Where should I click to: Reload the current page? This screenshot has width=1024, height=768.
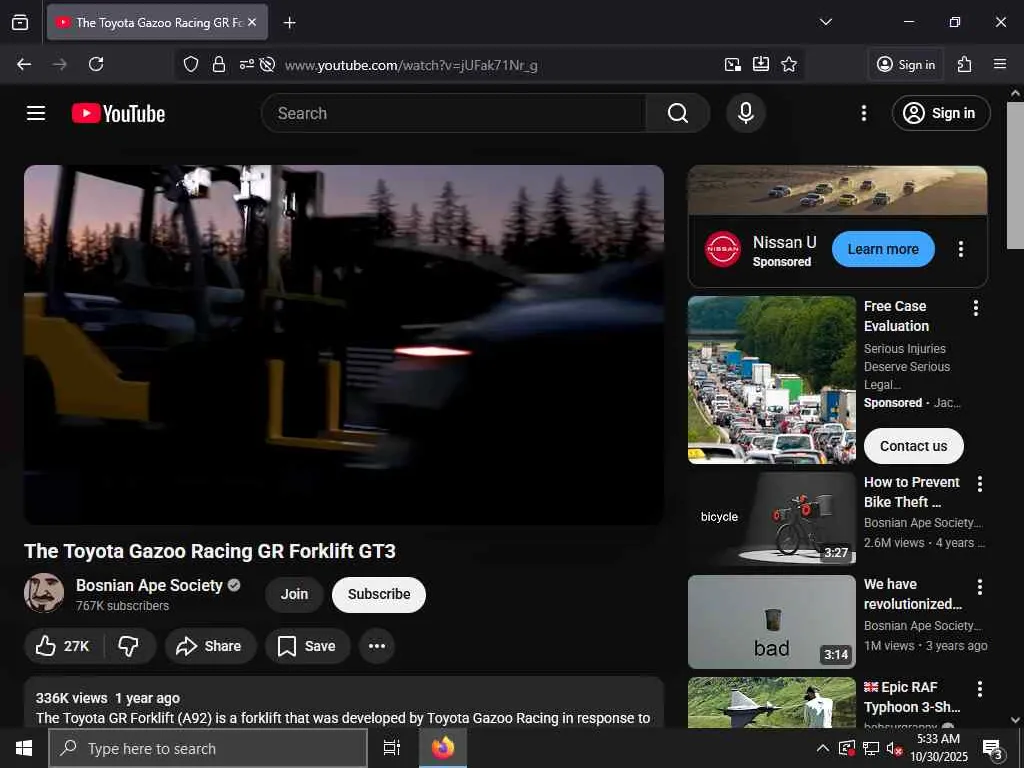[96, 64]
